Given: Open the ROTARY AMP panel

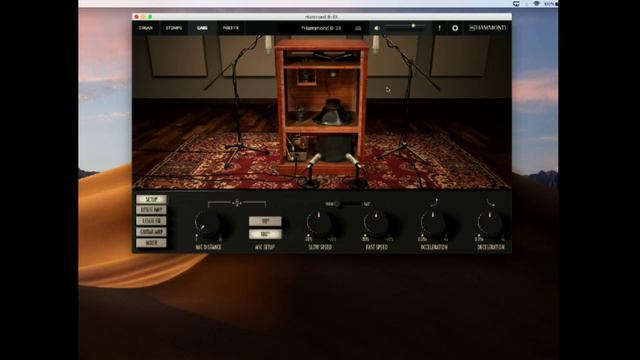Looking at the screenshot, I should [151, 210].
